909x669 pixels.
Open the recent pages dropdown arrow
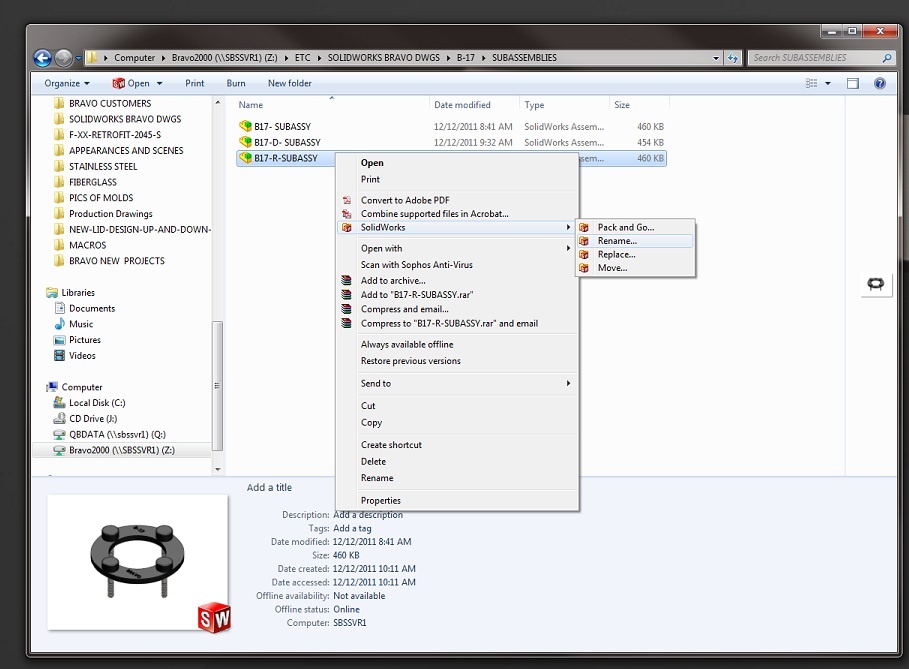pyautogui.click(x=78, y=58)
